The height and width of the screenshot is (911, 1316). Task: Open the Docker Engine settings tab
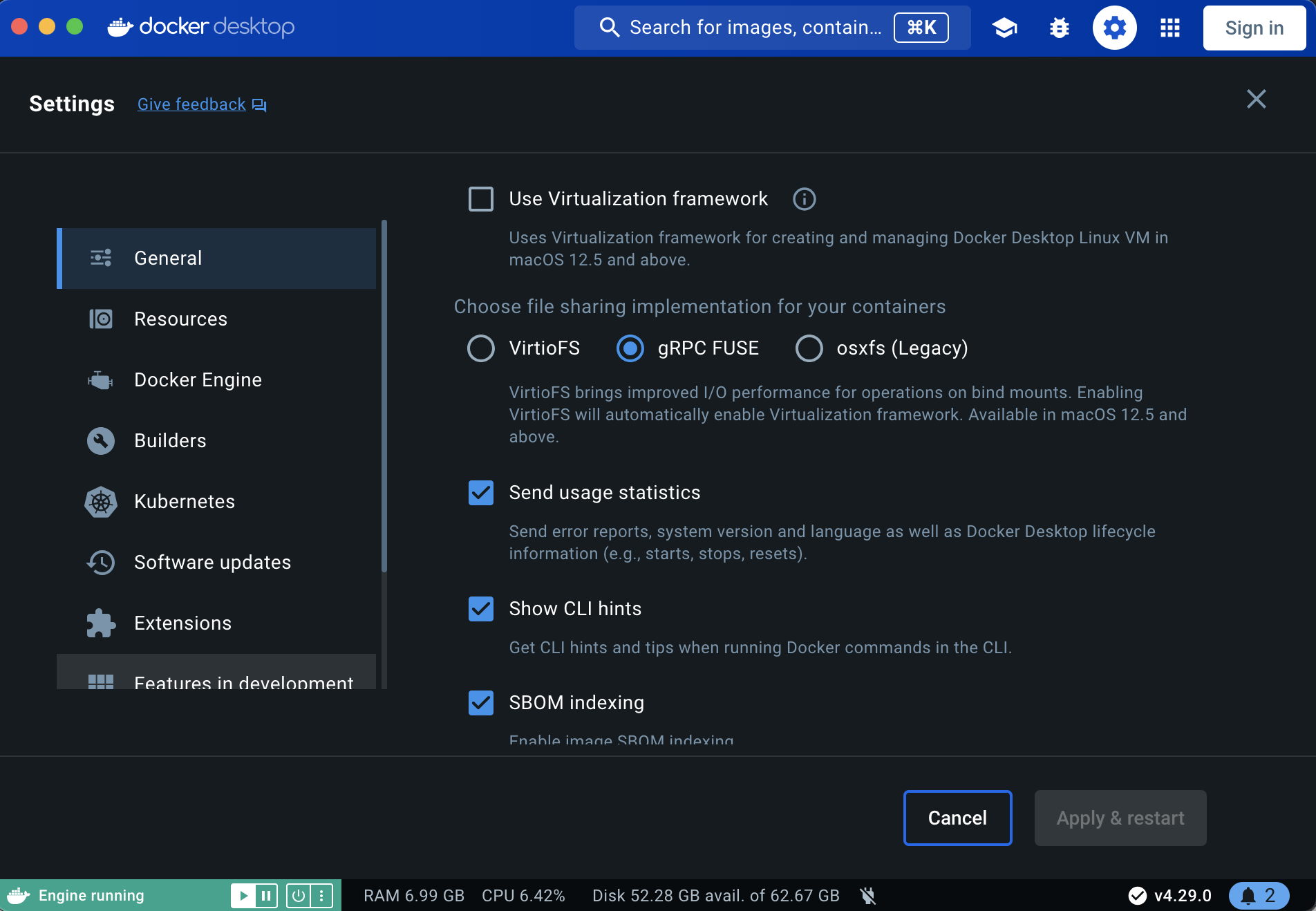(x=216, y=380)
